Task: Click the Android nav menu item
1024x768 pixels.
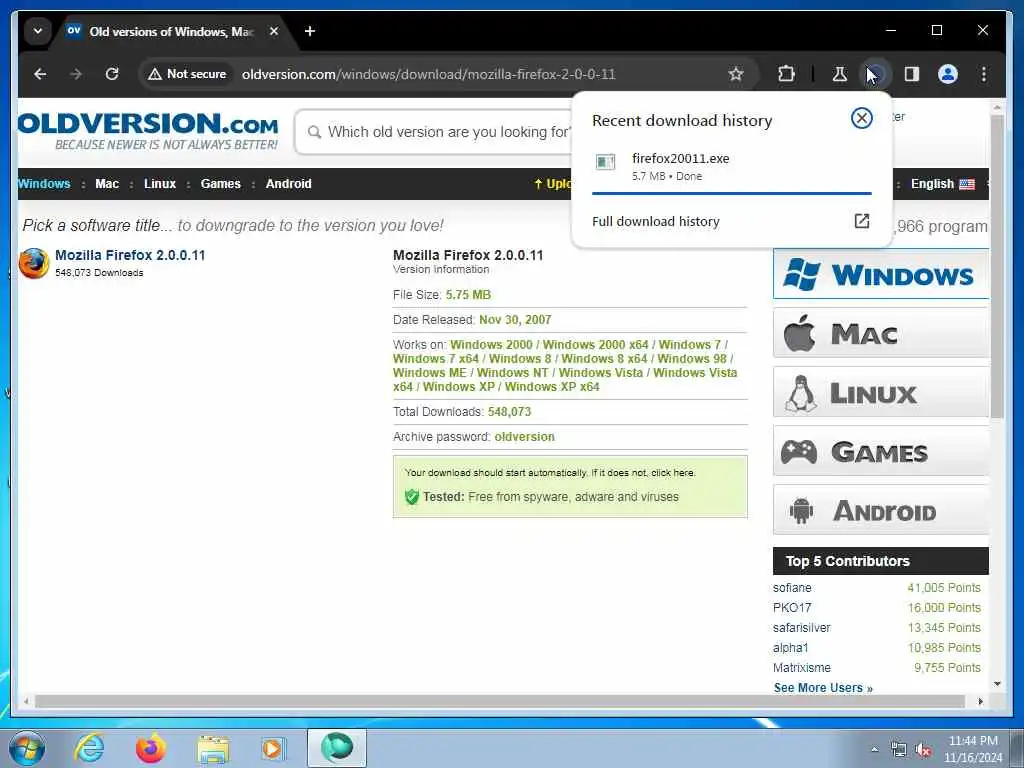Action: coord(289,184)
